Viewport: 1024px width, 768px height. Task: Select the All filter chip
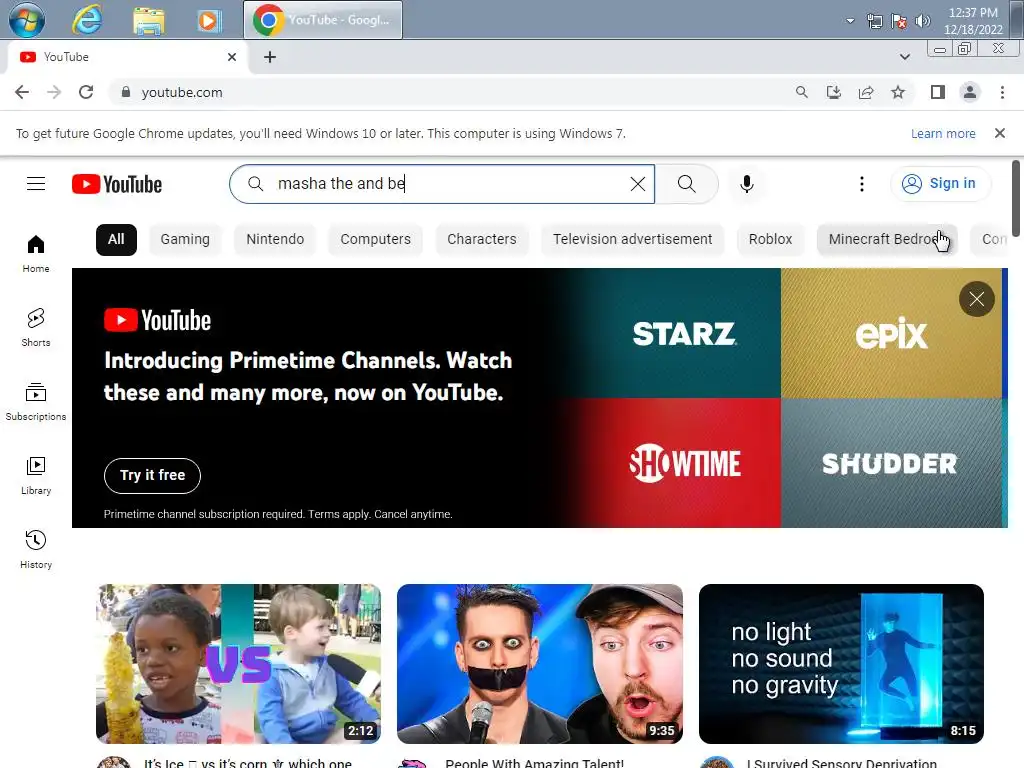point(116,239)
